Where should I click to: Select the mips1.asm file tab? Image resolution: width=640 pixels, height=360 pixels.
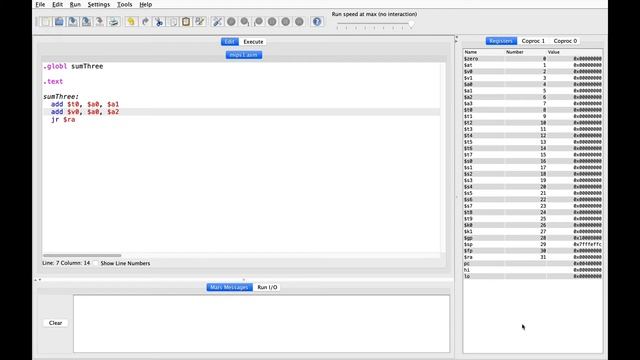click(x=244, y=55)
